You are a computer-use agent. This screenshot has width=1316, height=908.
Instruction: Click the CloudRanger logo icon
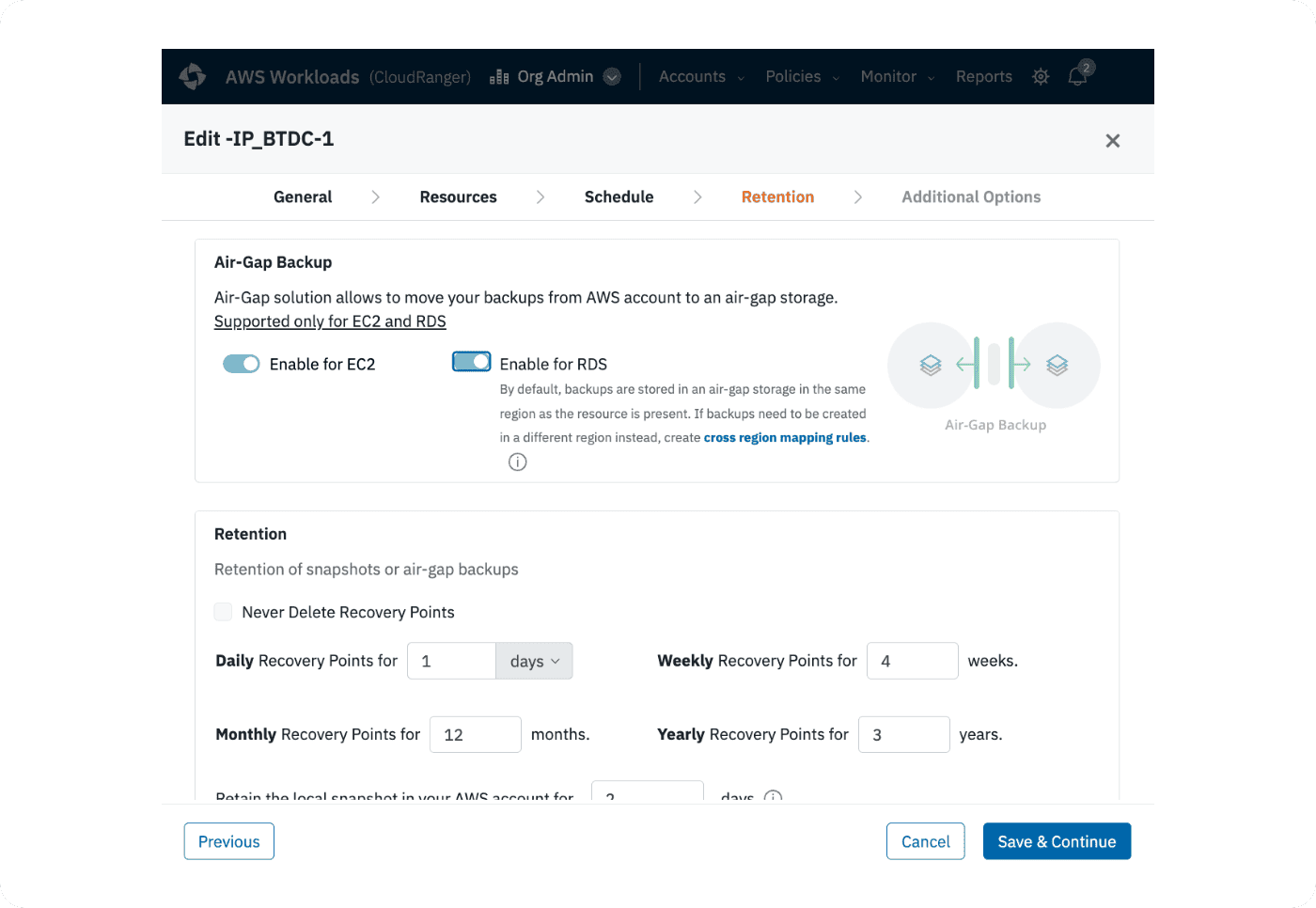coord(193,76)
